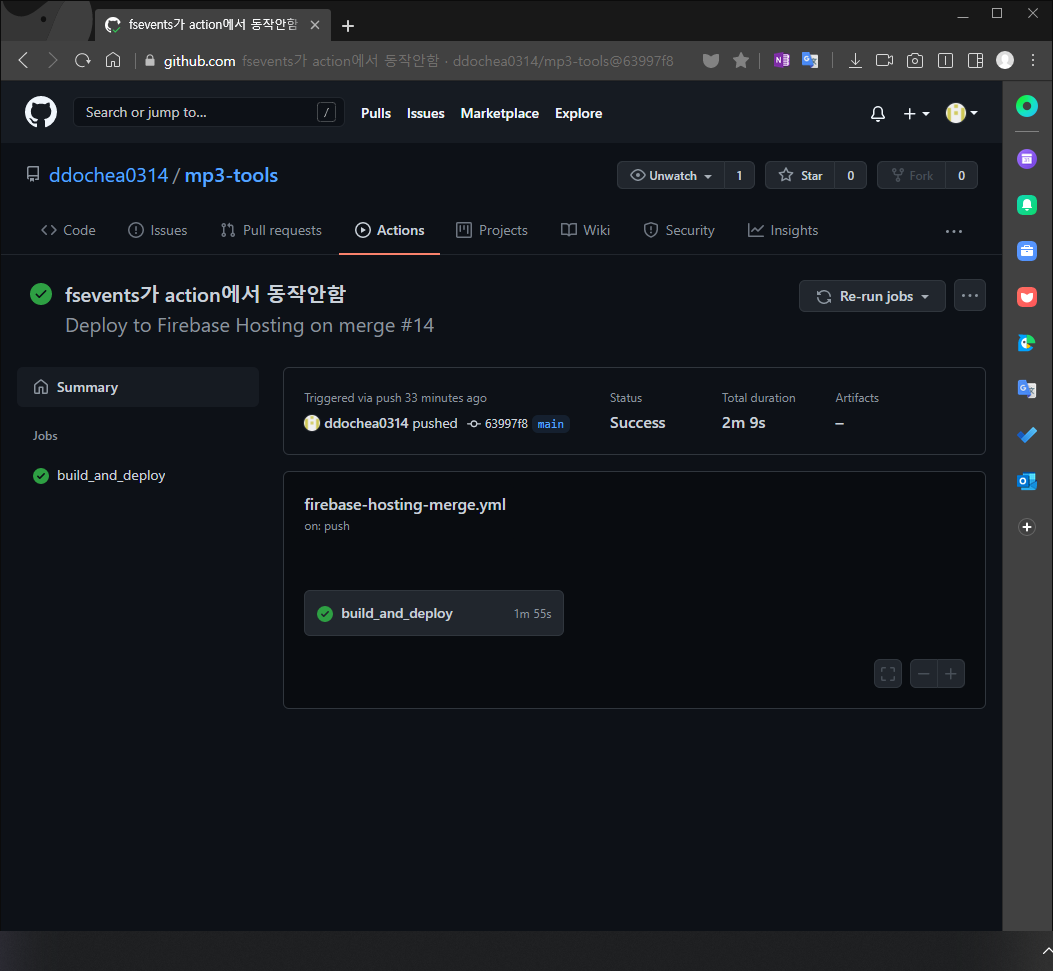The height and width of the screenshot is (971, 1053).
Task: Switch to the Security tab
Action: 678,230
